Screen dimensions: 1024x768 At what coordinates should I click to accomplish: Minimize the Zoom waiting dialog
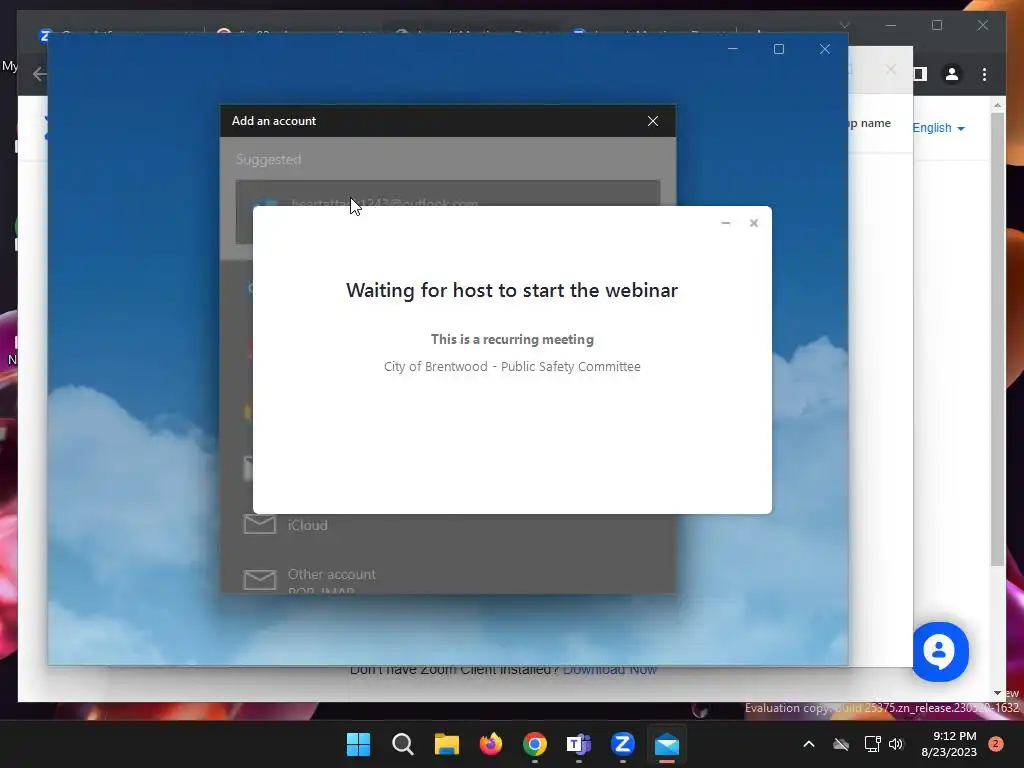click(x=726, y=223)
